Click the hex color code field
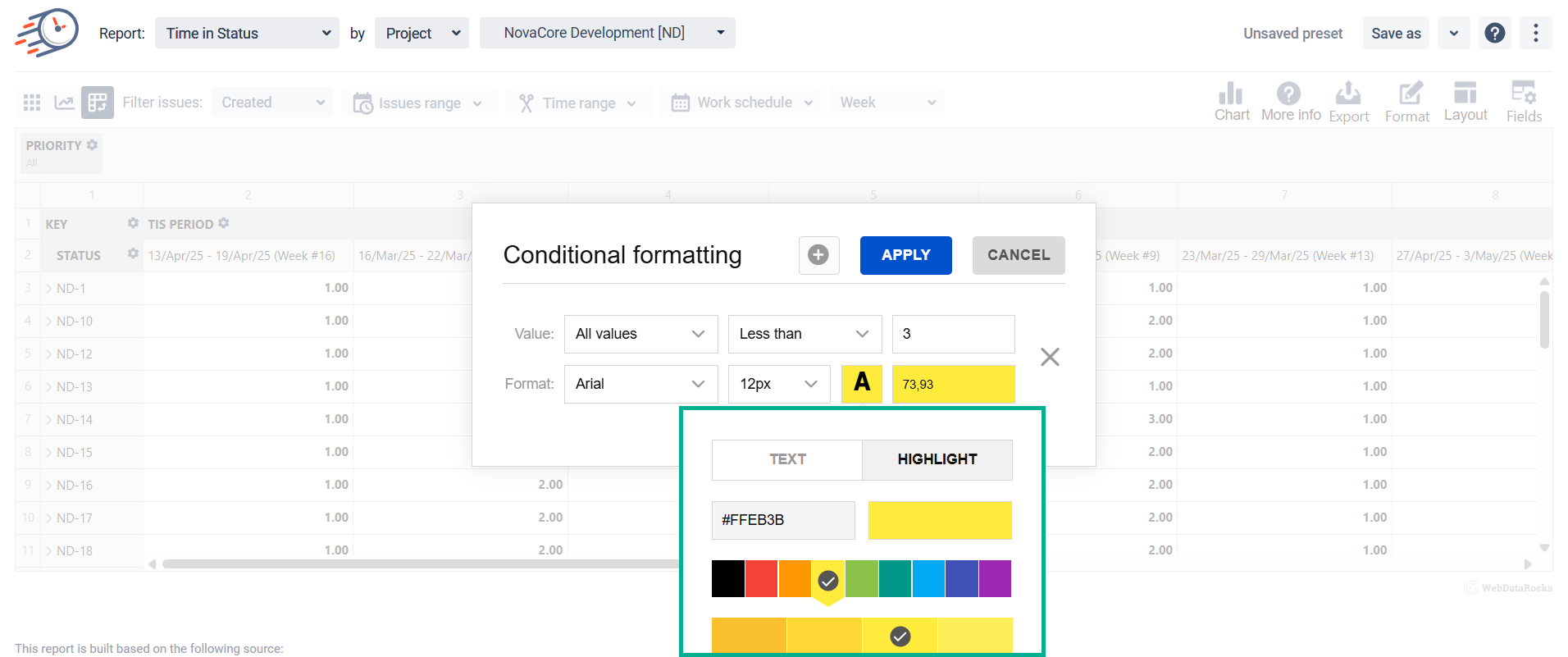 tap(782, 520)
